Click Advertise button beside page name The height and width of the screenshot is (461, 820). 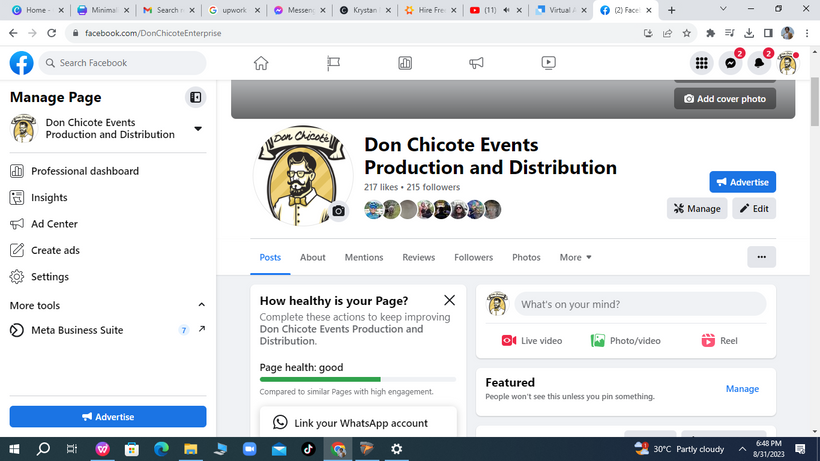coord(743,182)
